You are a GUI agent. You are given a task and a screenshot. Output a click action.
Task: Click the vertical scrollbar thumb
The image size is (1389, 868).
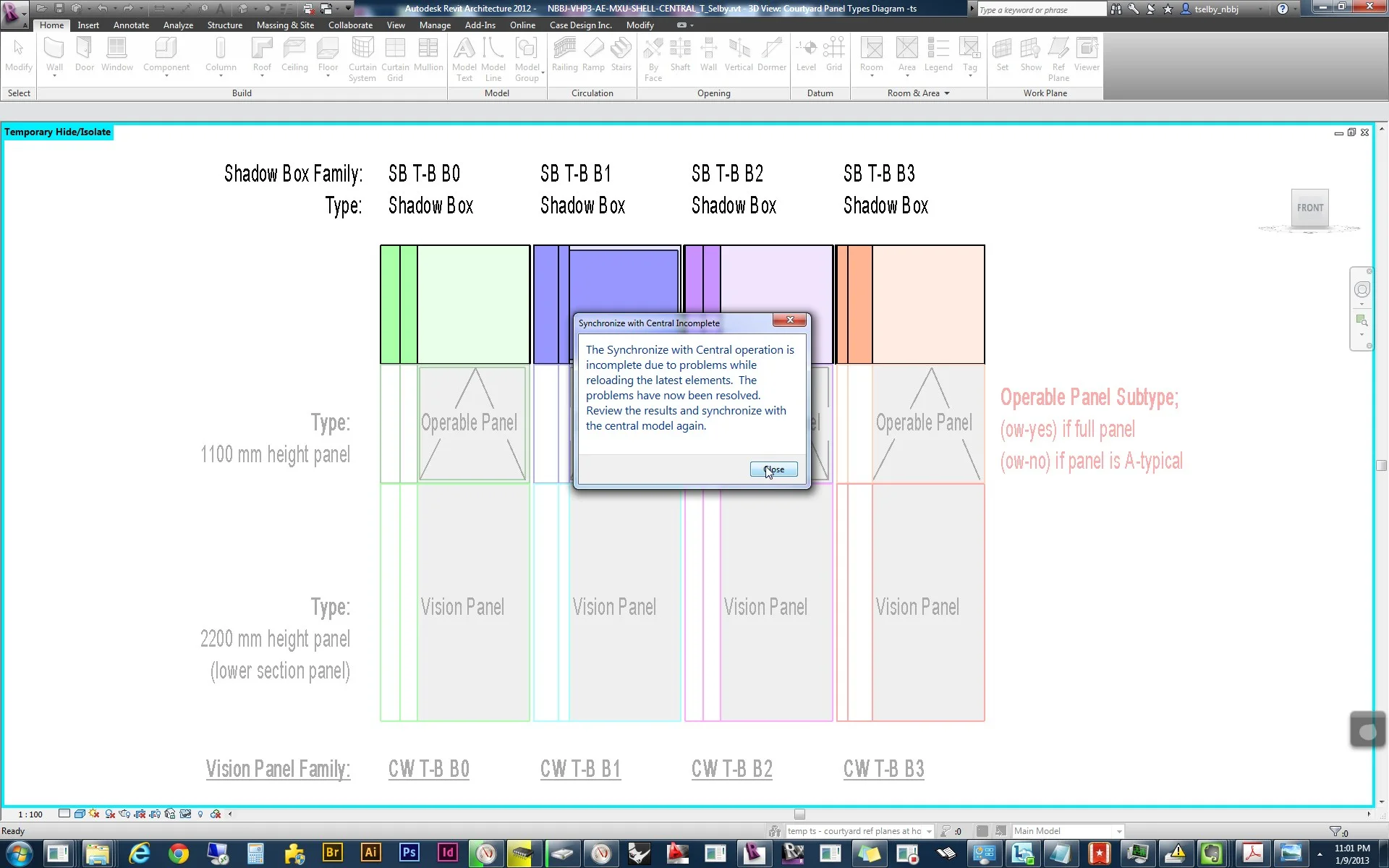pyautogui.click(x=1381, y=466)
